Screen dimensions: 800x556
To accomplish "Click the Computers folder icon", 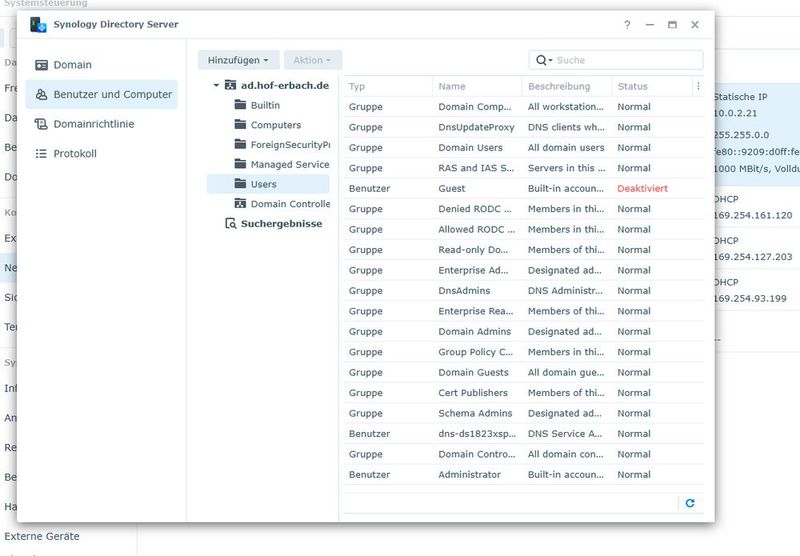I will click(240, 124).
